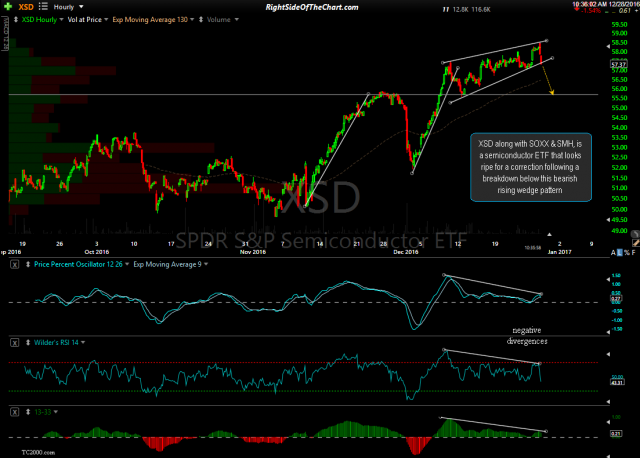Click the XSD ticker symbol
This screenshot has height=458, width=640.
(28, 7)
